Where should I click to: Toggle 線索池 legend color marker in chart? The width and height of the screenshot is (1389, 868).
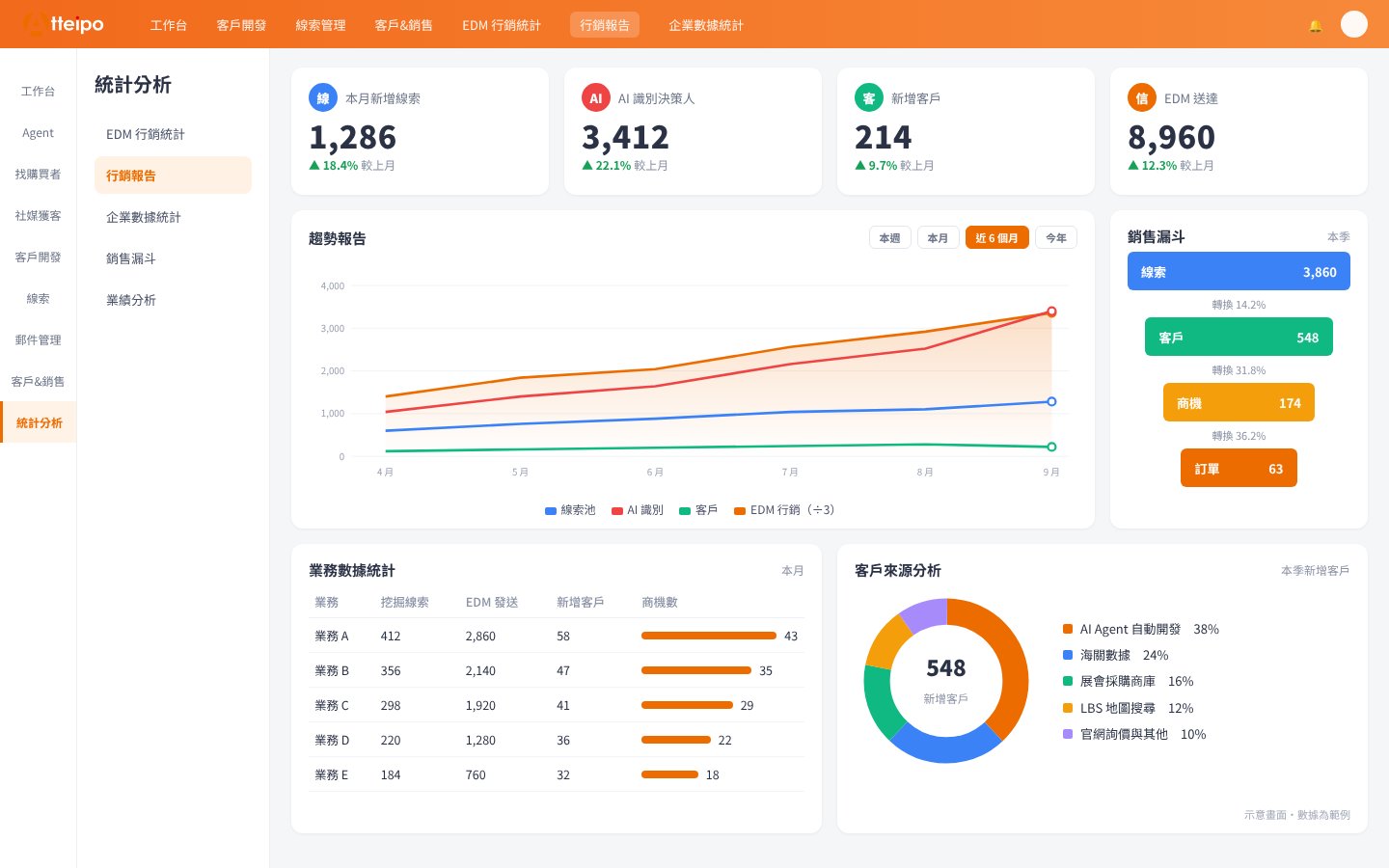coord(551,510)
